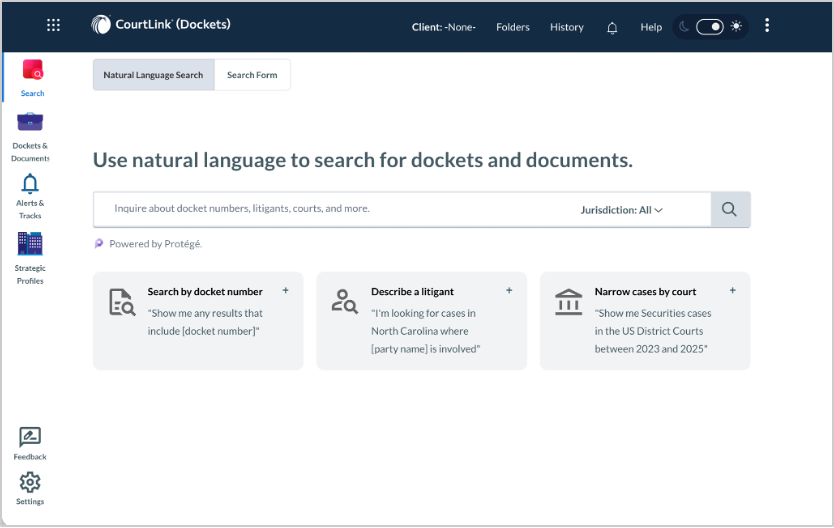Open Dockets & Documents briefcase icon

[x=30, y=123]
